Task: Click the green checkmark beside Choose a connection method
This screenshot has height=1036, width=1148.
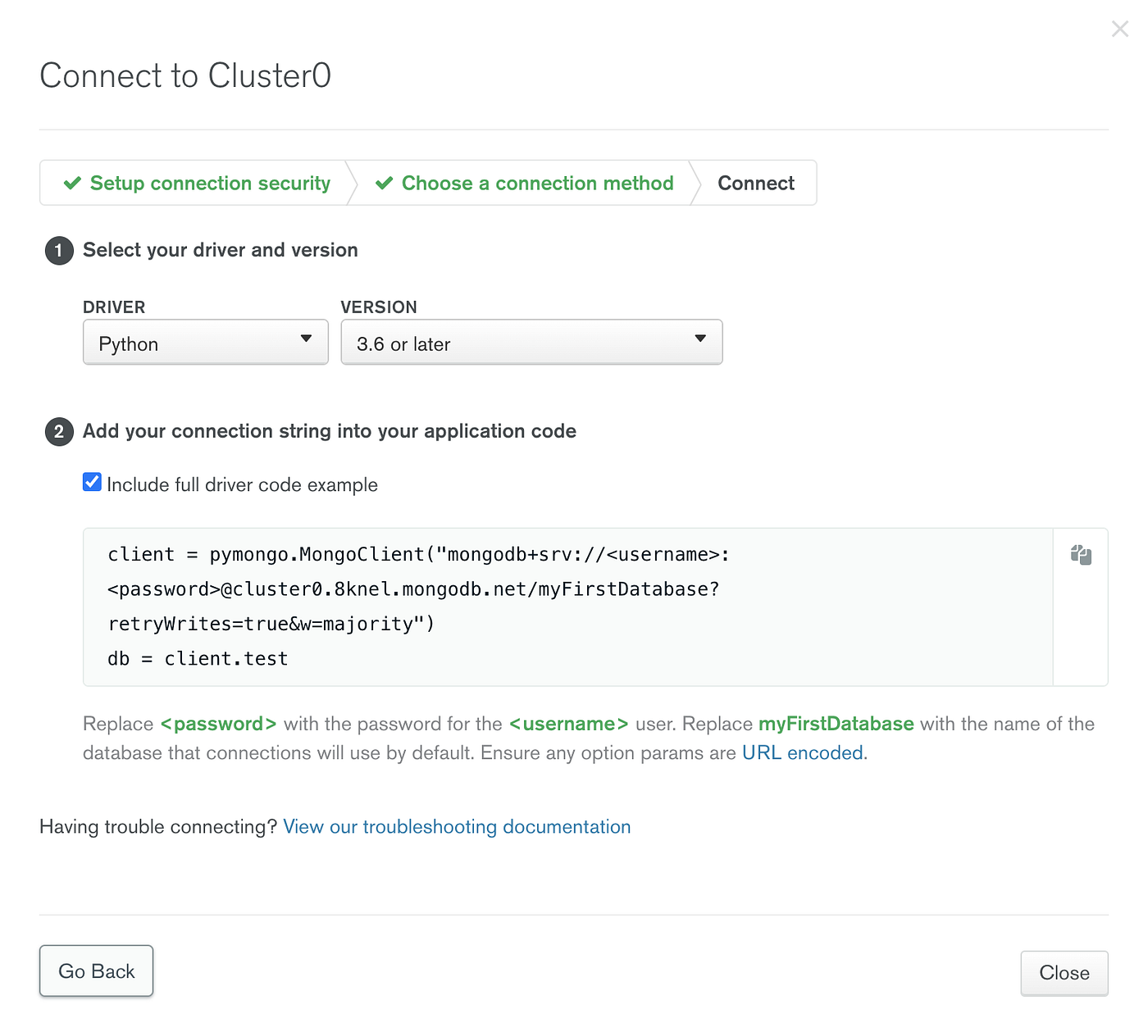Action: coord(385,183)
